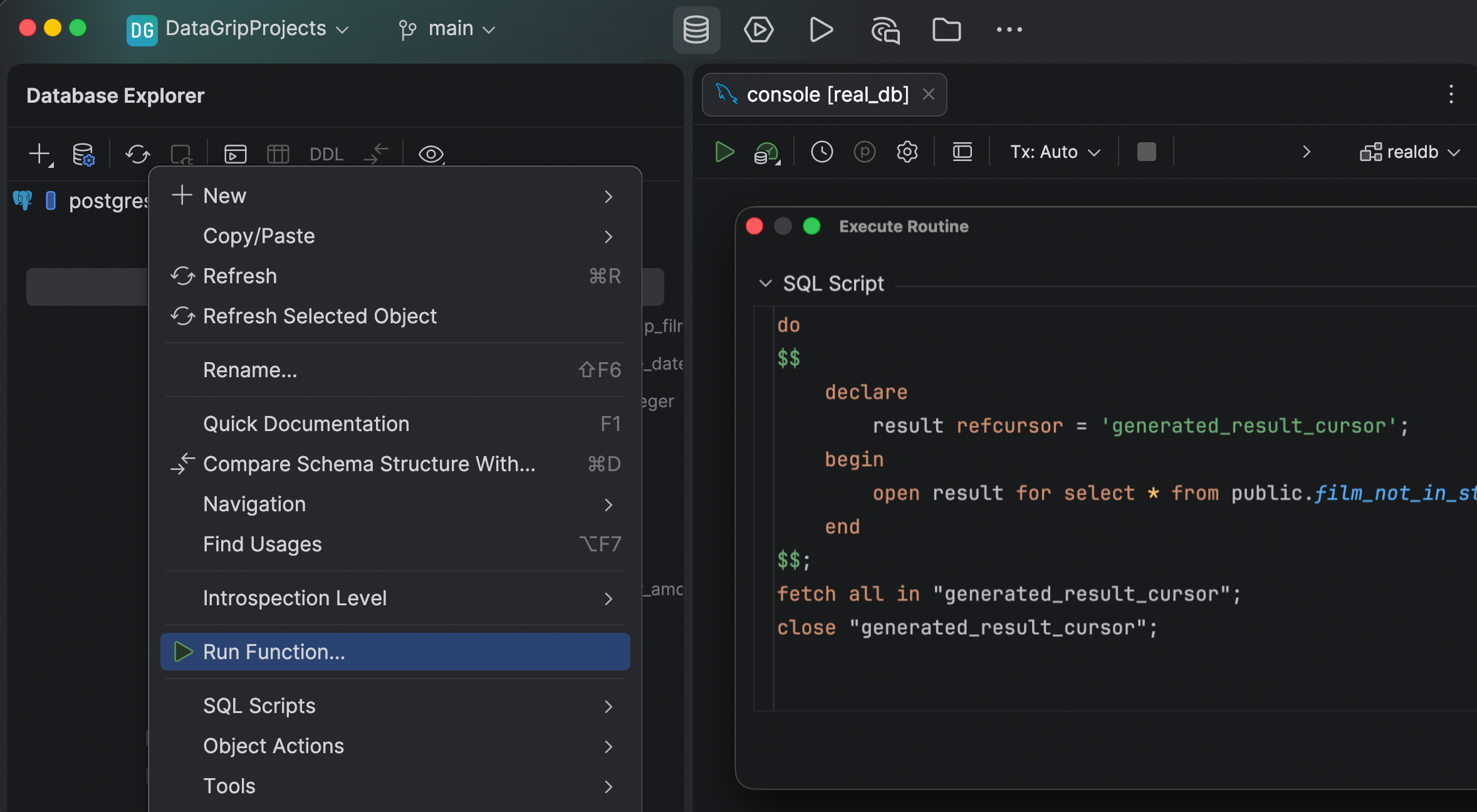The image size is (1477, 812).
Task: Click the git branch icon beside main
Action: pos(407,29)
